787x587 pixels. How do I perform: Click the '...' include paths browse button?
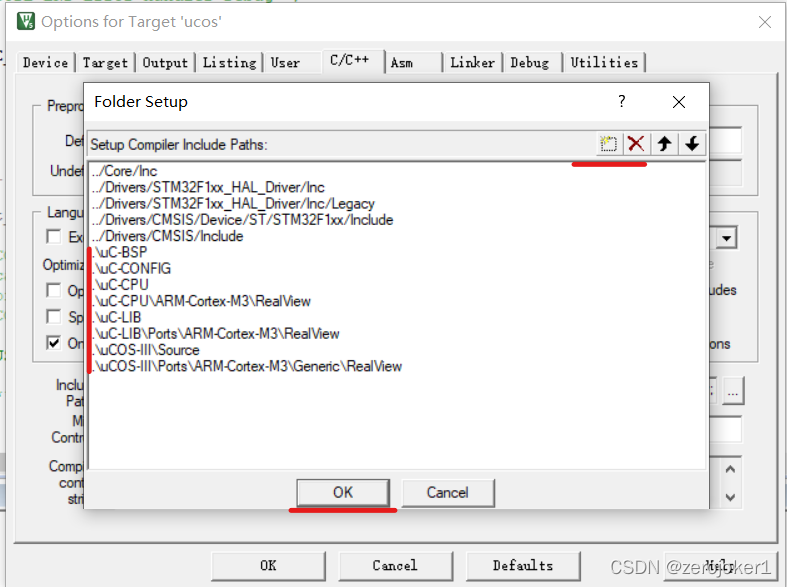pos(733,391)
